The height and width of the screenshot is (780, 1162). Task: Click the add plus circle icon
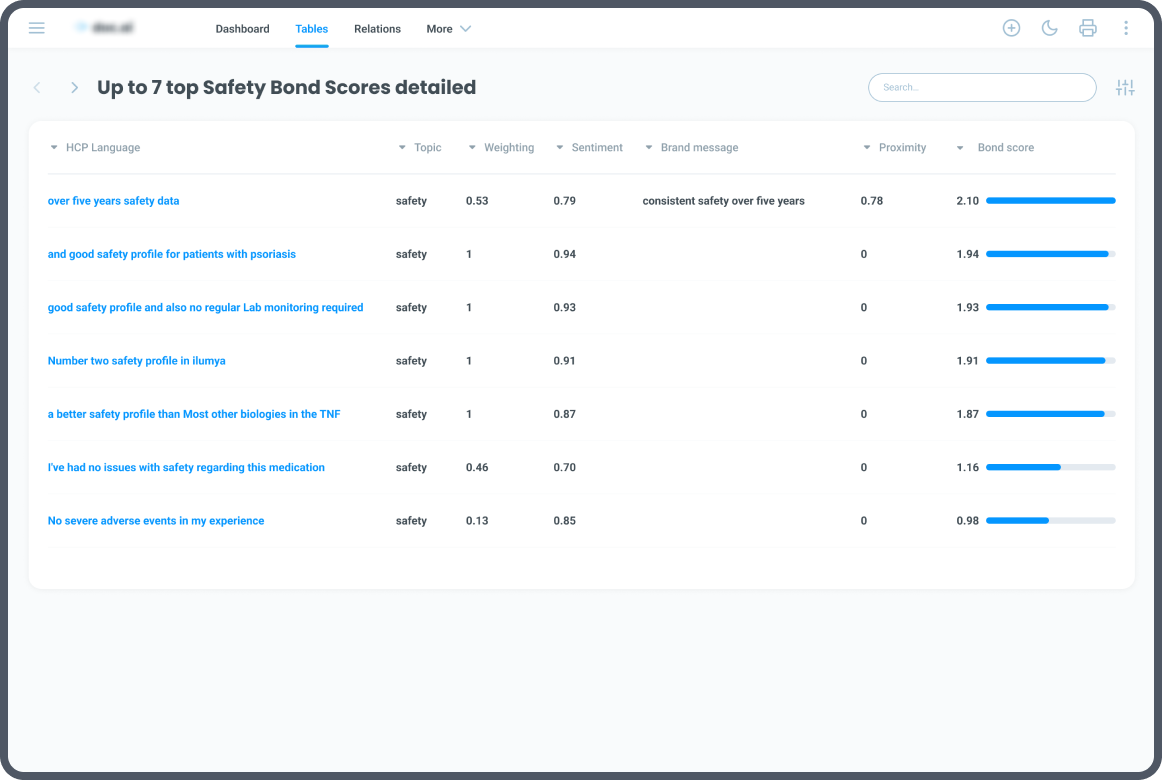point(1011,28)
